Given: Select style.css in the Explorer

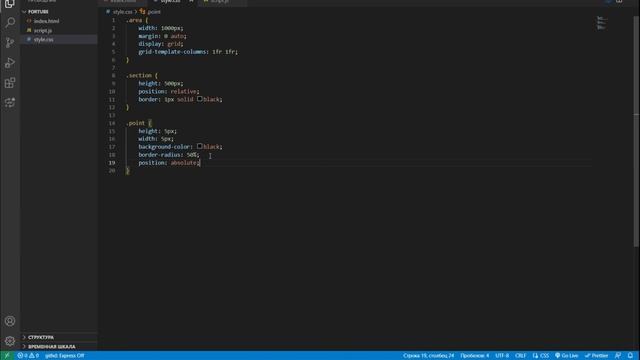Looking at the screenshot, I should [43, 40].
